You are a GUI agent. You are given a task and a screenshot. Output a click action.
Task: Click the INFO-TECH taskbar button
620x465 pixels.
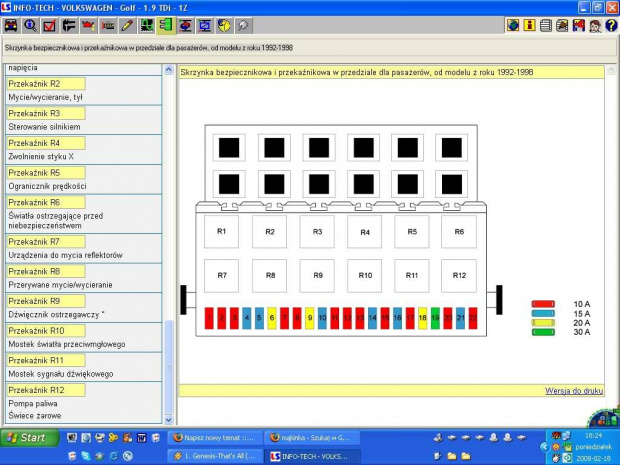tap(312, 456)
